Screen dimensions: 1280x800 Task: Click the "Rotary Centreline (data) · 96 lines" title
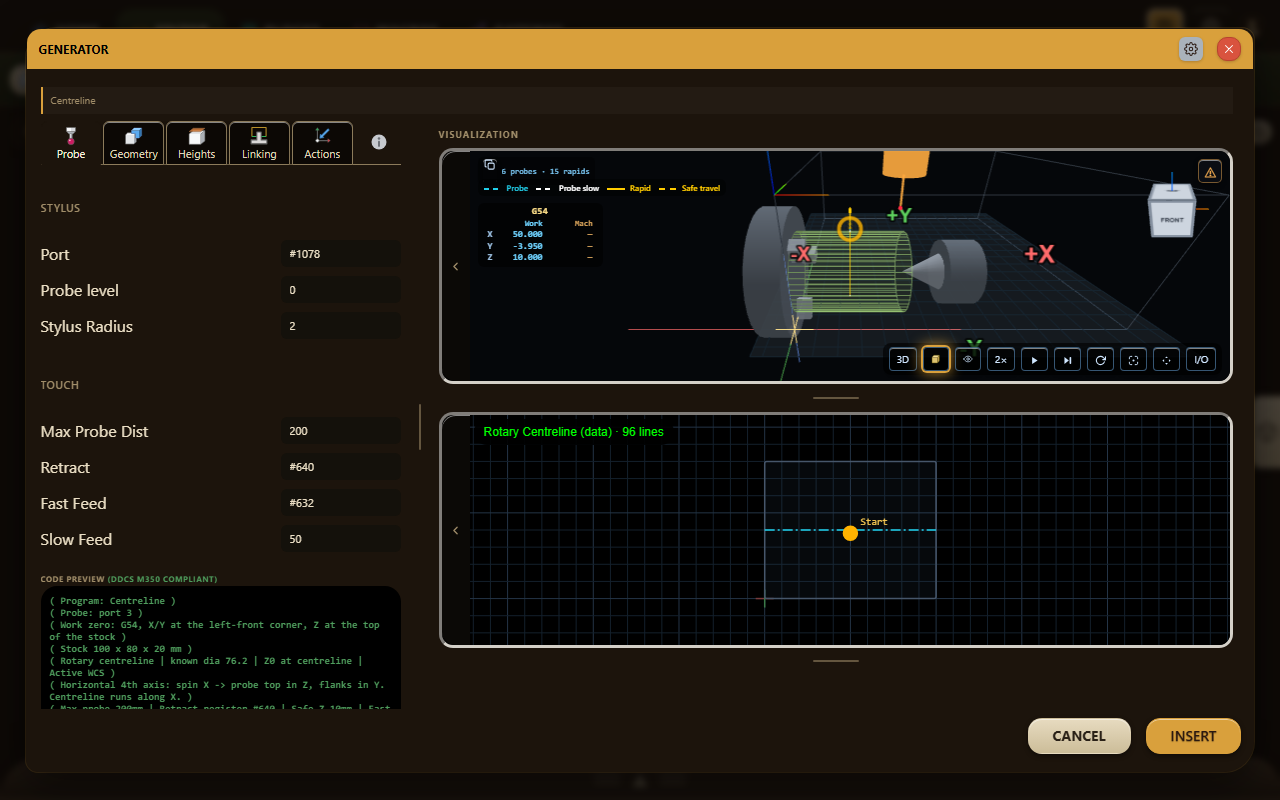click(x=573, y=432)
